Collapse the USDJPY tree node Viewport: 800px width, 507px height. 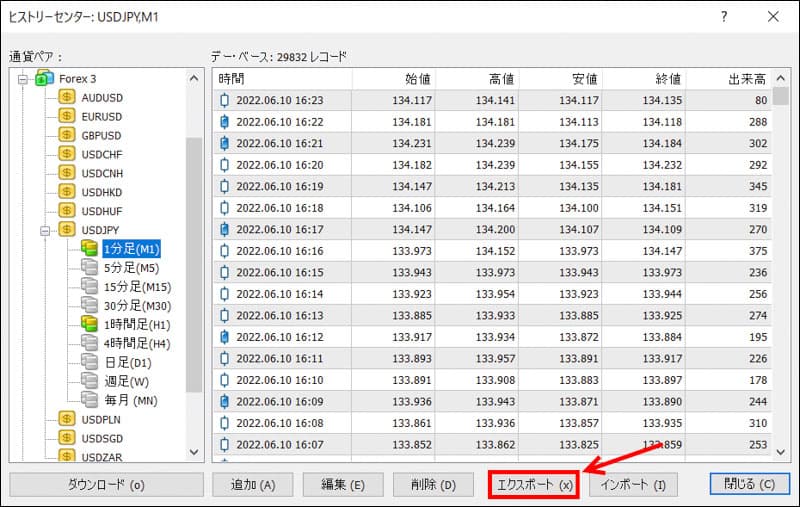[x=44, y=230]
